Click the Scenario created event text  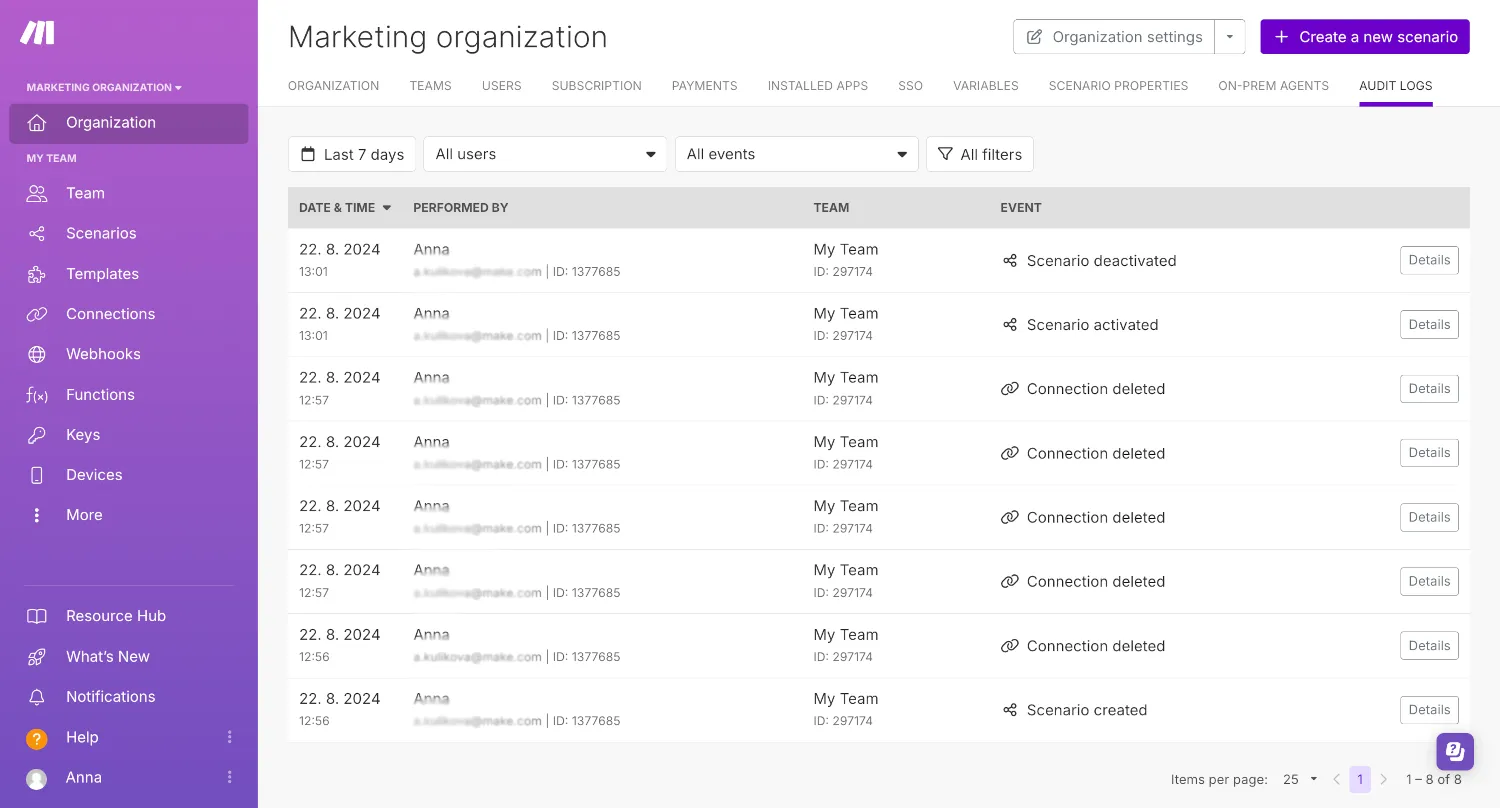(x=1087, y=710)
